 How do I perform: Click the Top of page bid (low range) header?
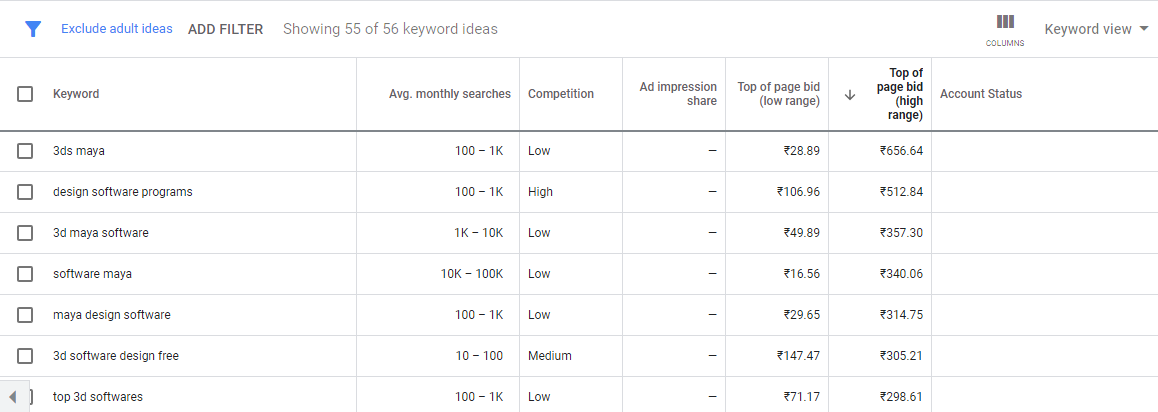778,94
